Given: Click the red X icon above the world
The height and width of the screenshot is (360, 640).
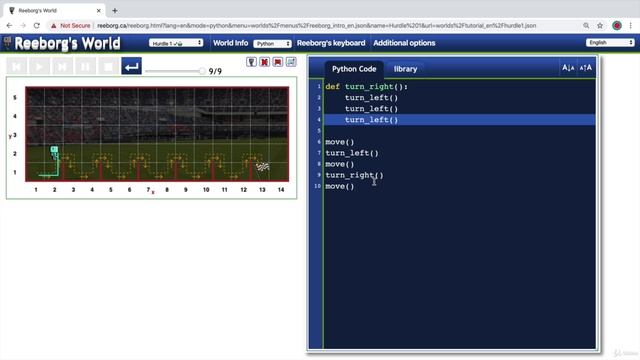Looking at the screenshot, I should [x=264, y=62].
